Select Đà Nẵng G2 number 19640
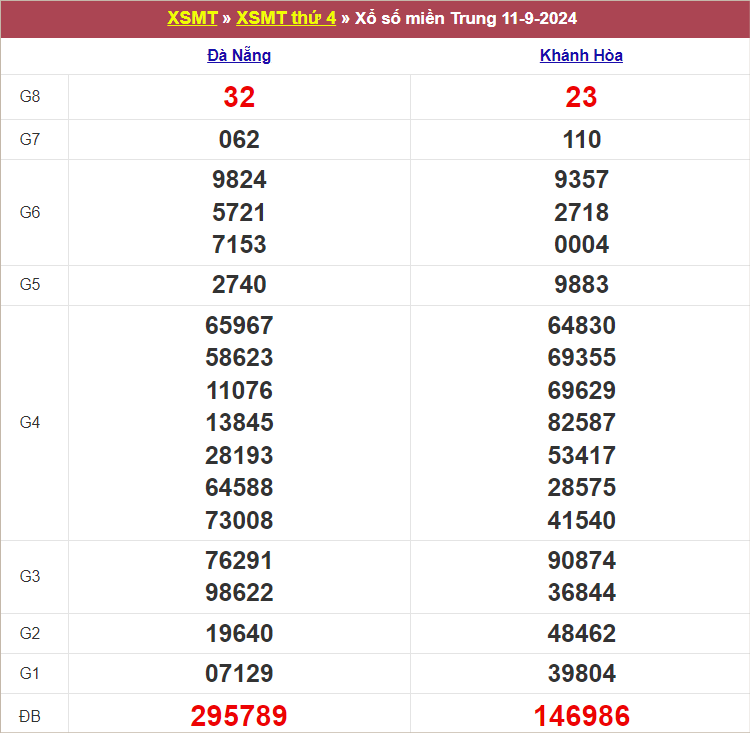This screenshot has height=733, width=750. [x=239, y=633]
